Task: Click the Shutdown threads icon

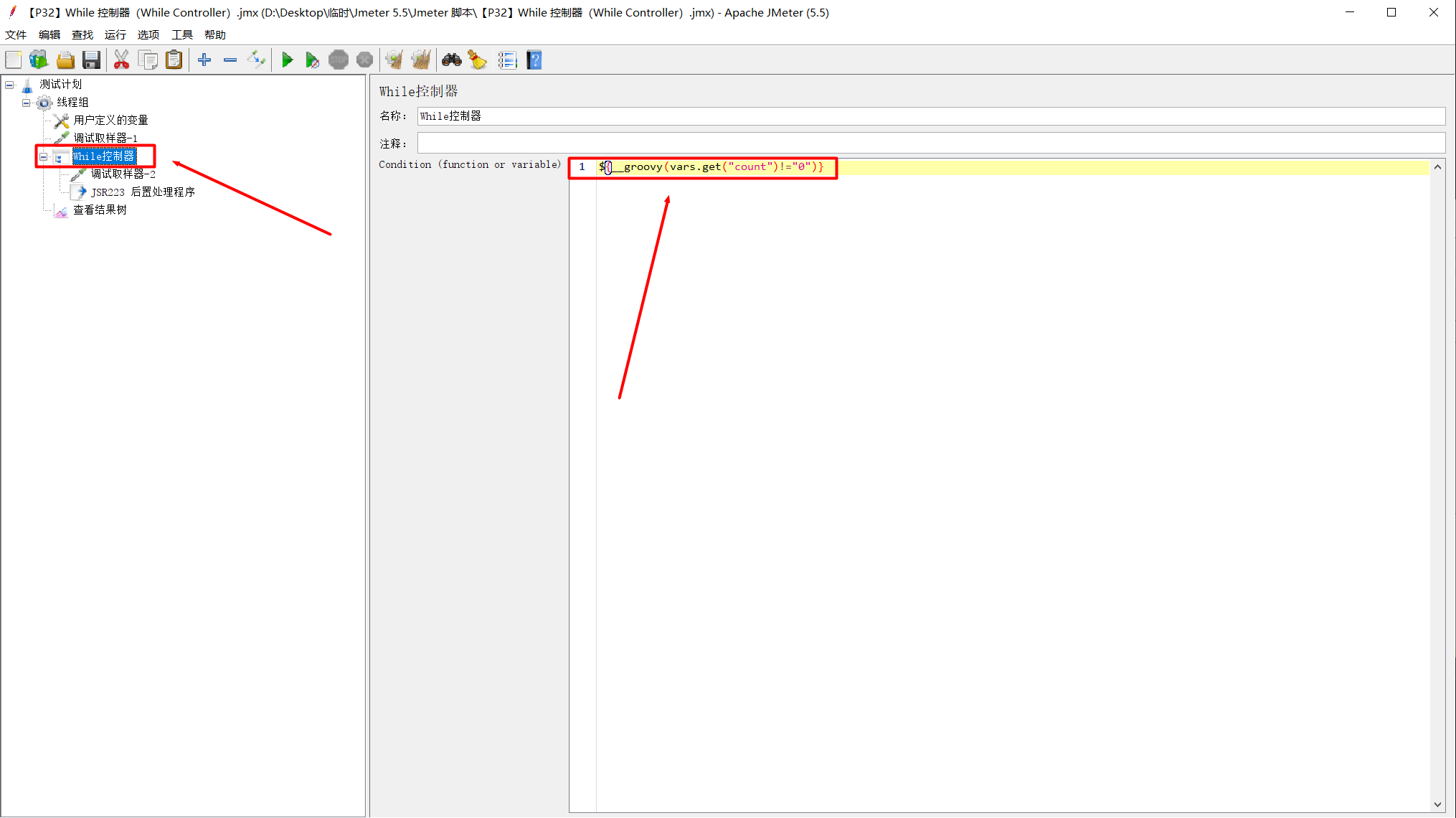Action: point(364,60)
